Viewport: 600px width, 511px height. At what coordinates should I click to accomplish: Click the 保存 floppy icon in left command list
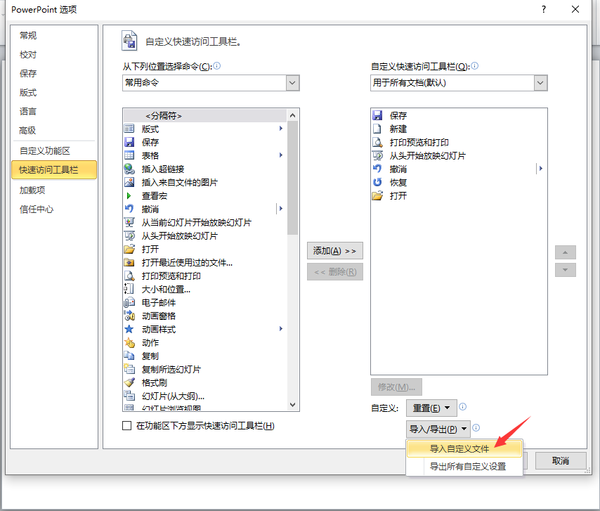click(129, 142)
